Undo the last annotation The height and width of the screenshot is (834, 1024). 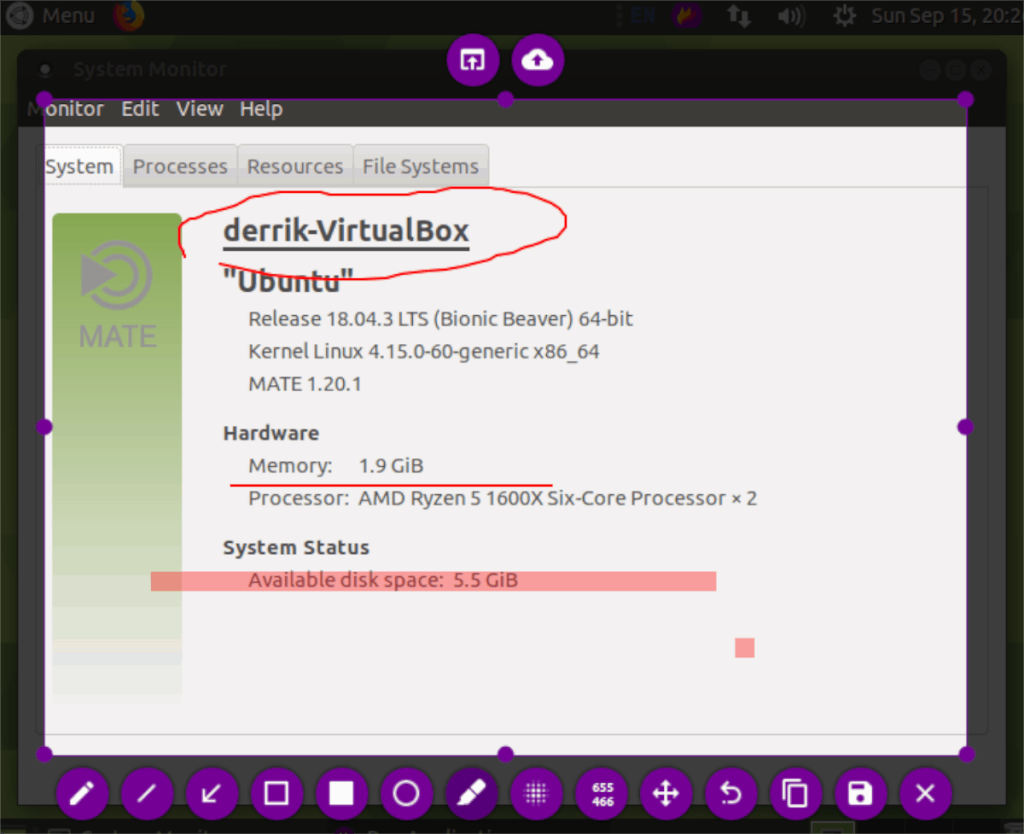[731, 794]
